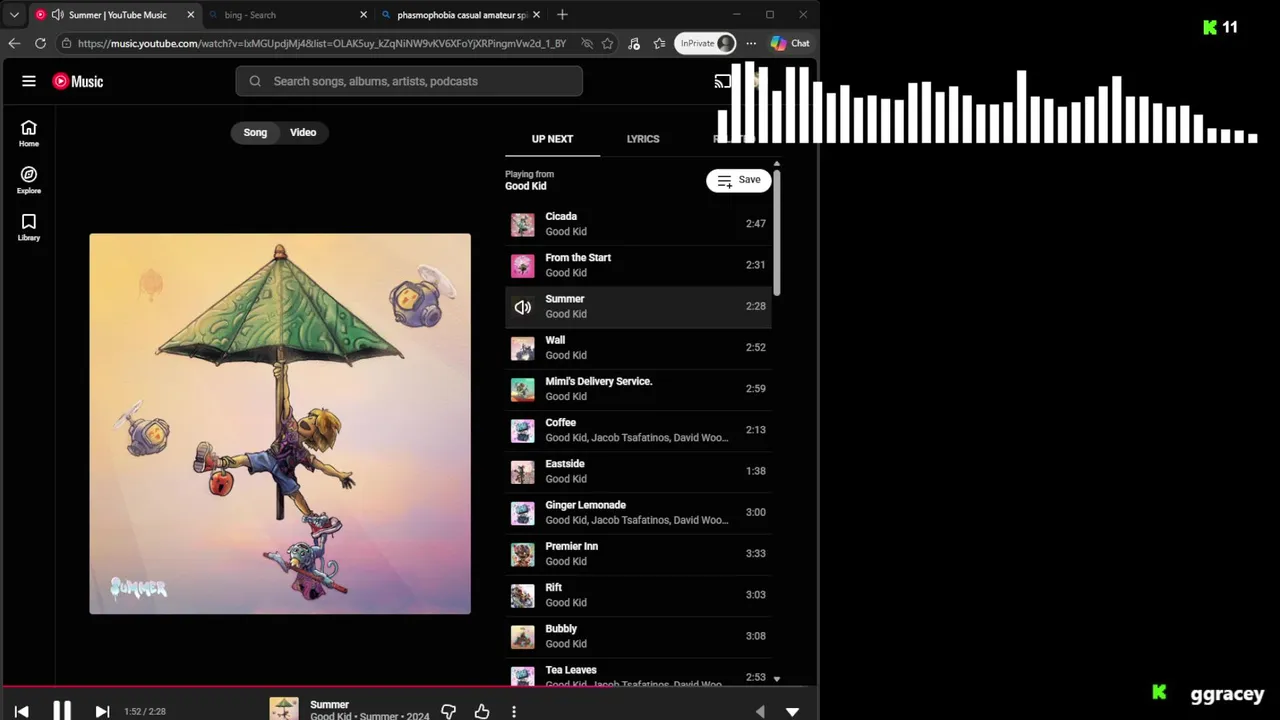Select Eastside in the queue
The width and height of the screenshot is (1280, 720).
click(x=638, y=471)
